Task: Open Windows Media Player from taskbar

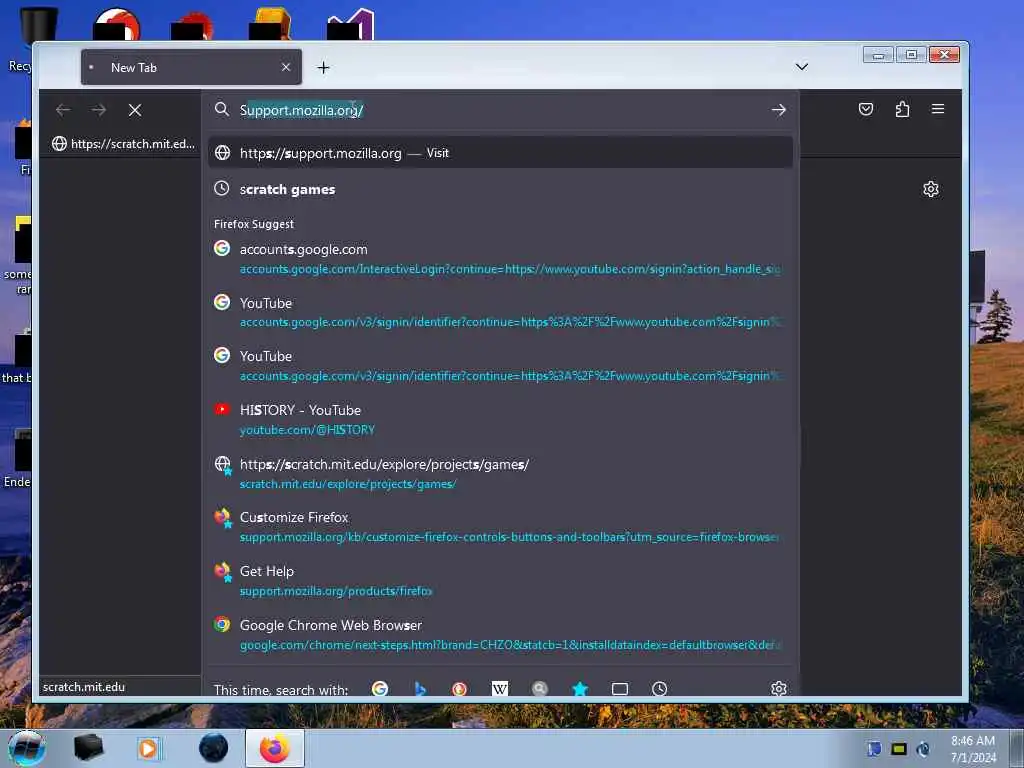Action: 148,748
